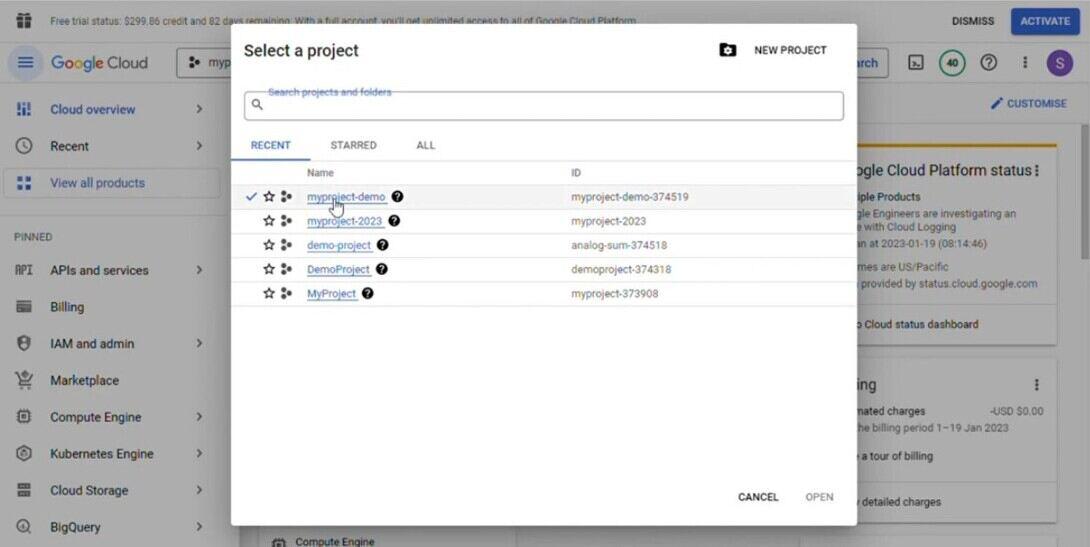The width and height of the screenshot is (1090, 547).
Task: Star the myproject-2023 project
Action: 269,221
